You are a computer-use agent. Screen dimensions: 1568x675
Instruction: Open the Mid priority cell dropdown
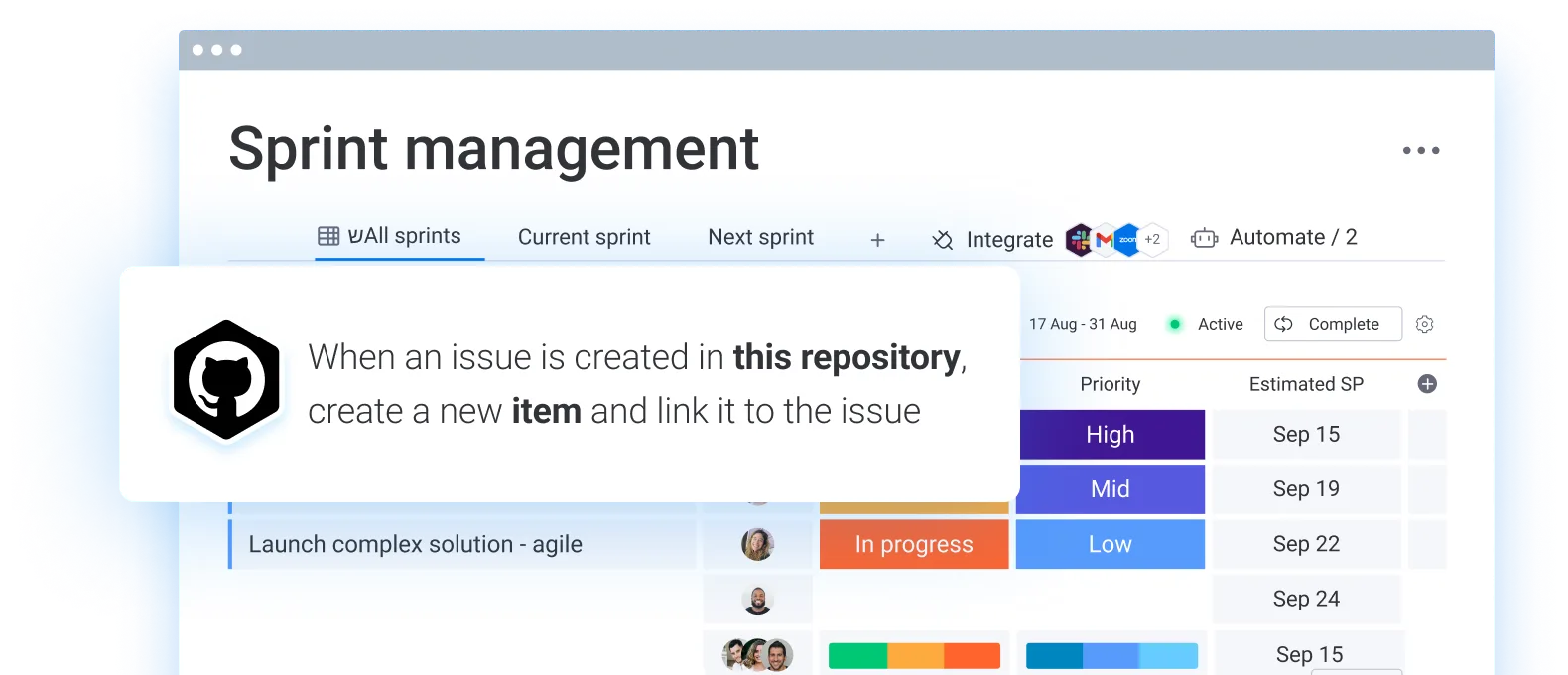pos(1111,489)
